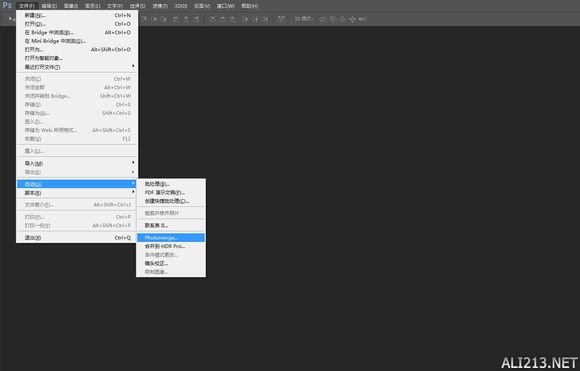
Task: Select 合并到 HDR Pro... entry
Action: pyautogui.click(x=171, y=246)
